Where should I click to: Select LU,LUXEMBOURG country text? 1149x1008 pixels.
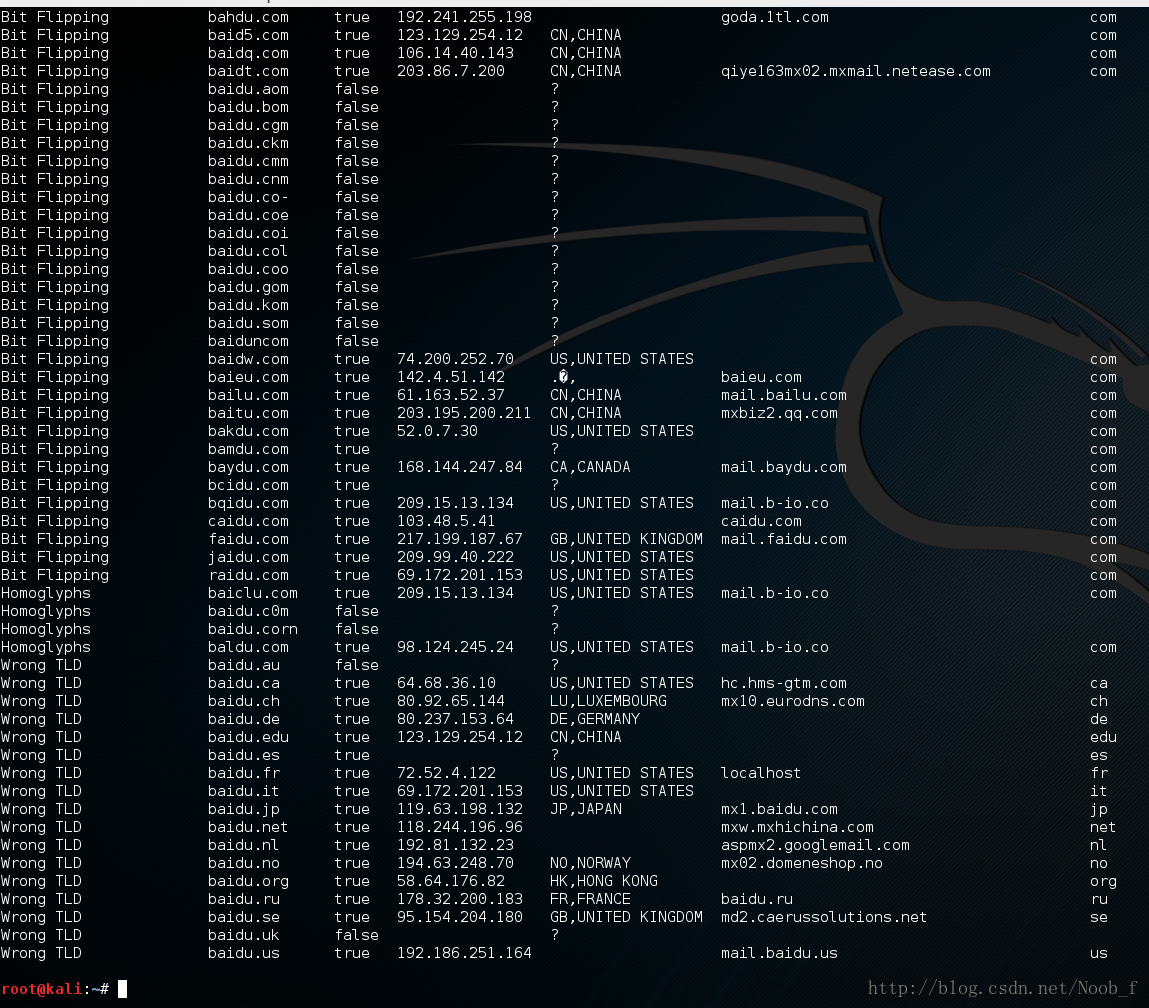coord(608,701)
